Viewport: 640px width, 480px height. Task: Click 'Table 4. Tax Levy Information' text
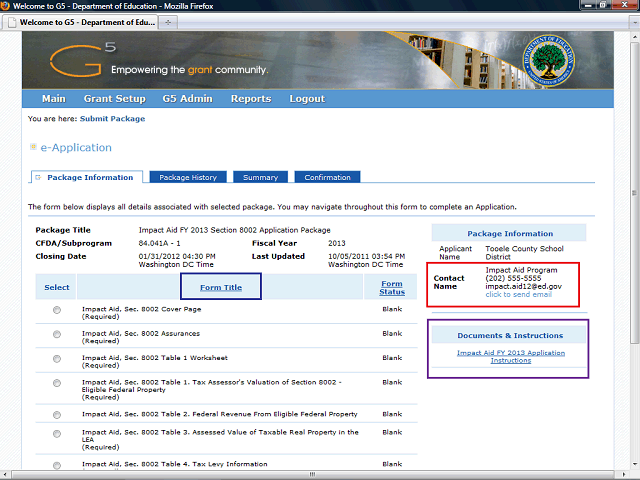click(214, 464)
